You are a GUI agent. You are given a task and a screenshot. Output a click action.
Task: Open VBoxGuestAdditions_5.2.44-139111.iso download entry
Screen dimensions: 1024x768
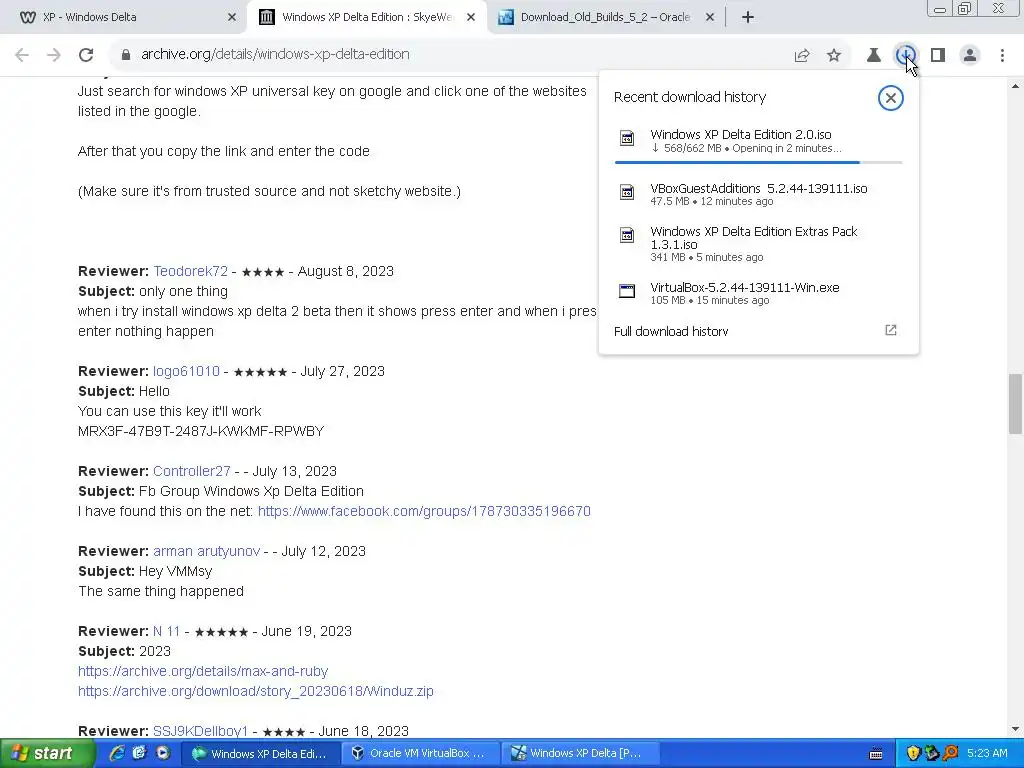pos(758,195)
